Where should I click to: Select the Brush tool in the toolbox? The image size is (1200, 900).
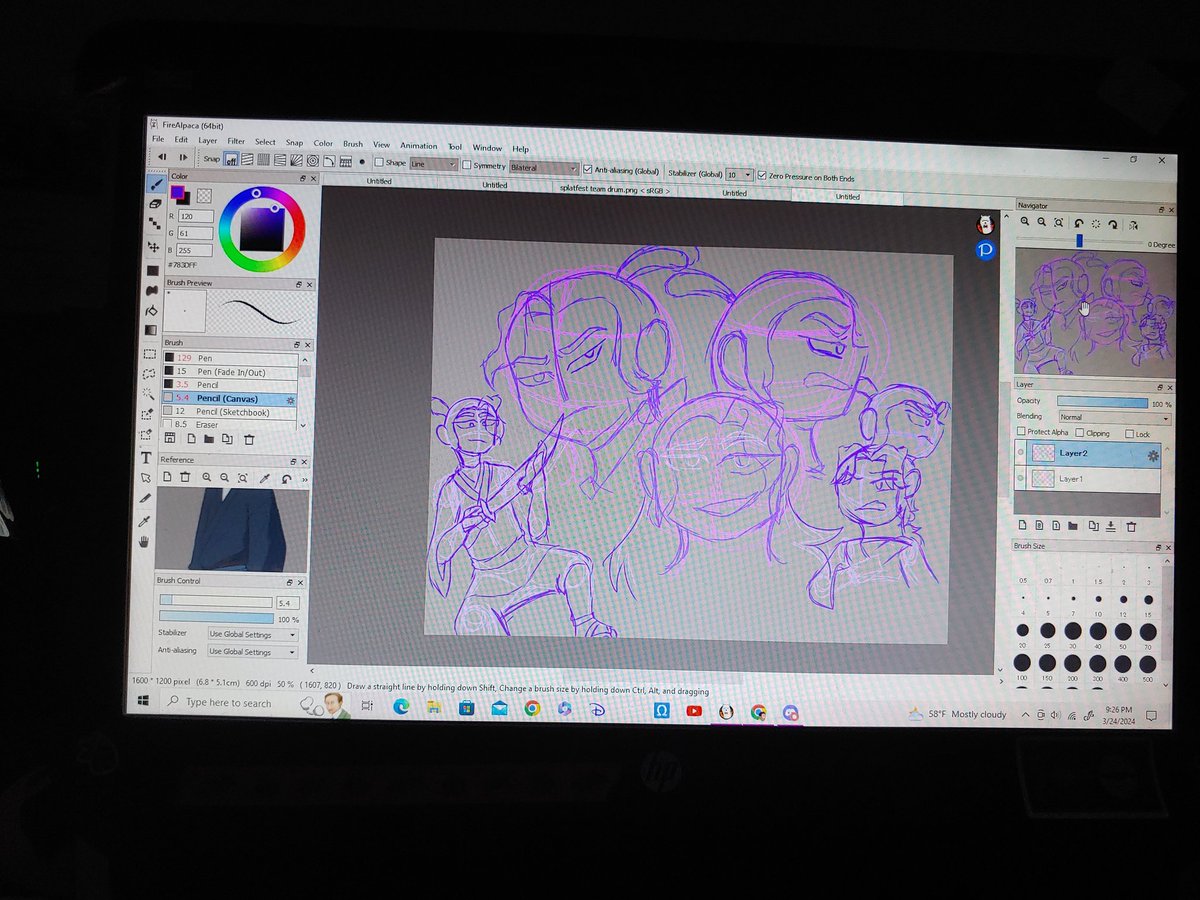tap(155, 184)
